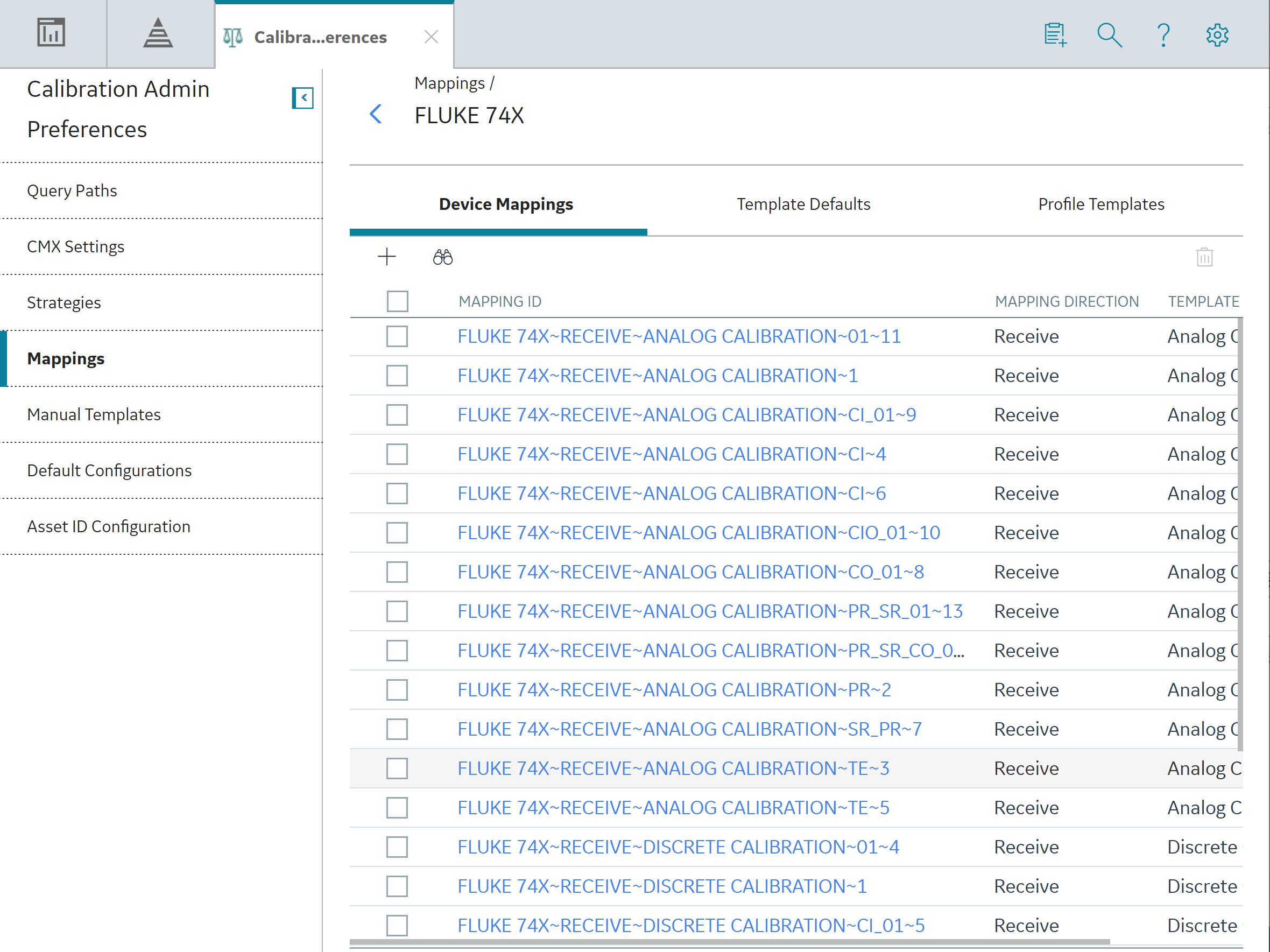Open the help question mark
Image resolution: width=1270 pixels, height=952 pixels.
(1163, 36)
